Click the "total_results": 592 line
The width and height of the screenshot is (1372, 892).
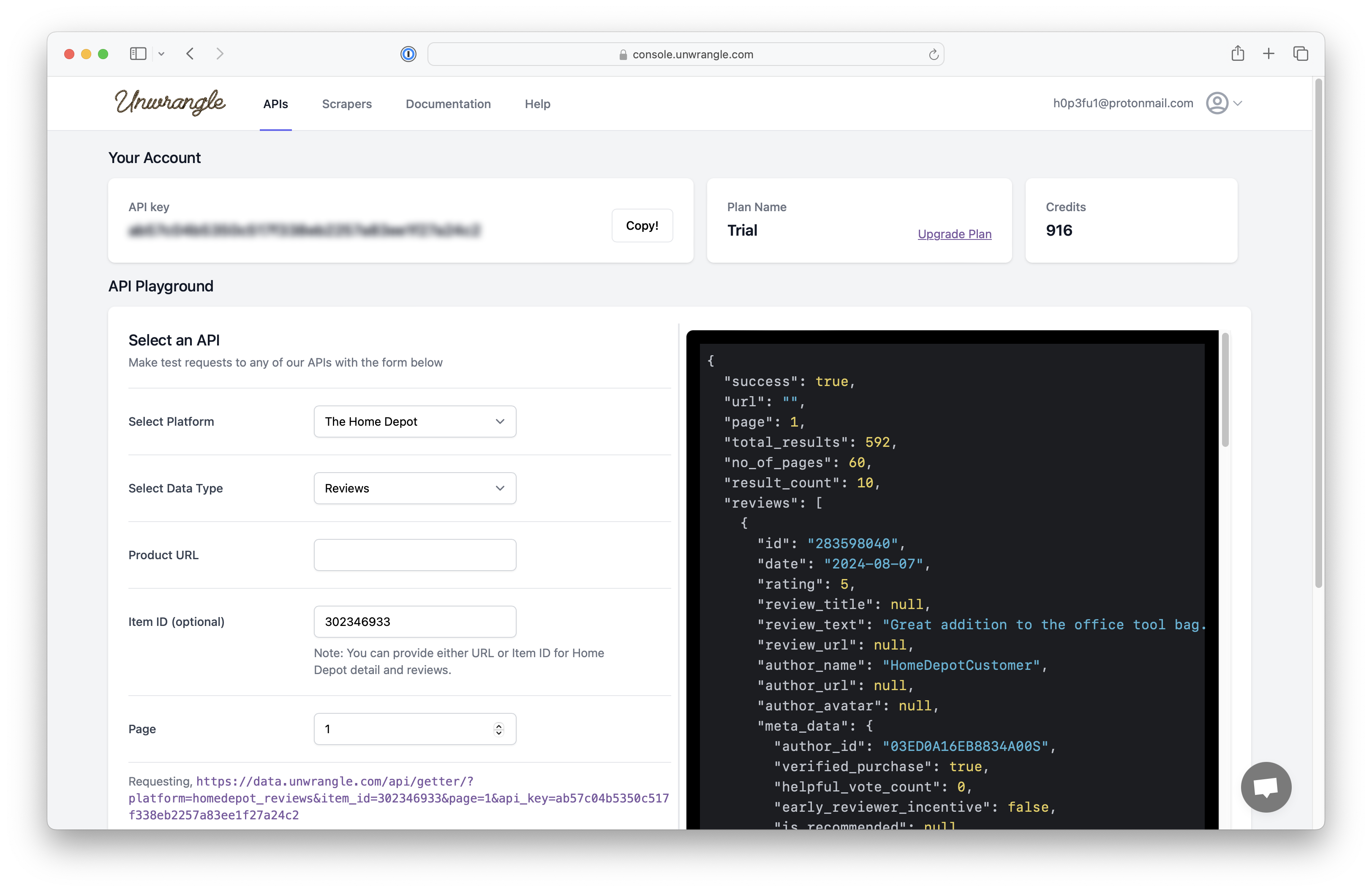(810, 442)
